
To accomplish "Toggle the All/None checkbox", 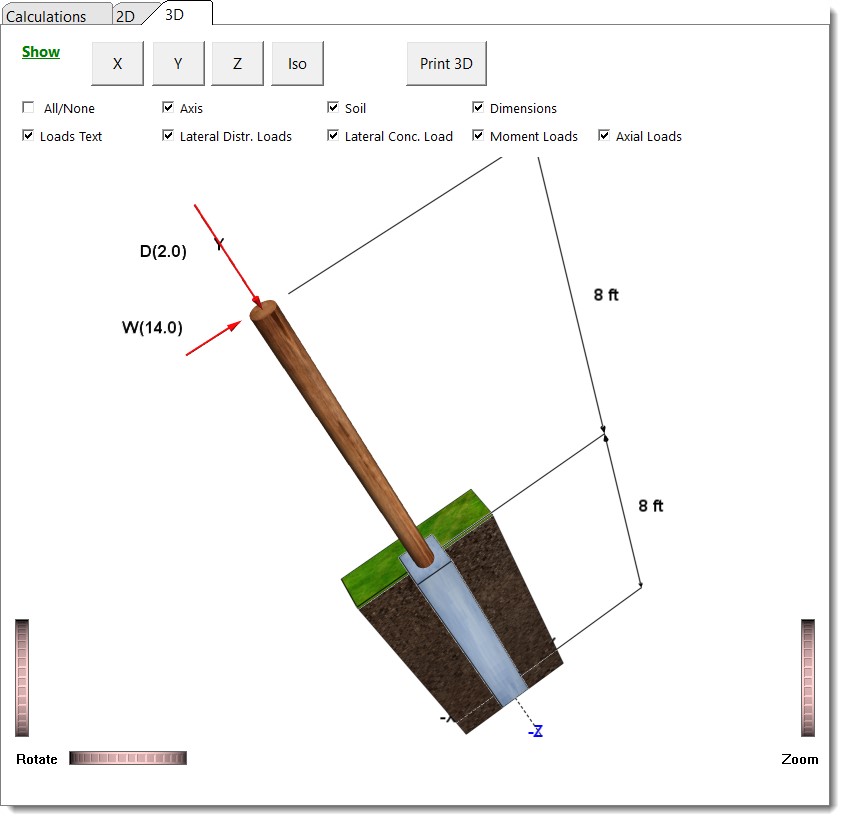I will click(x=28, y=107).
